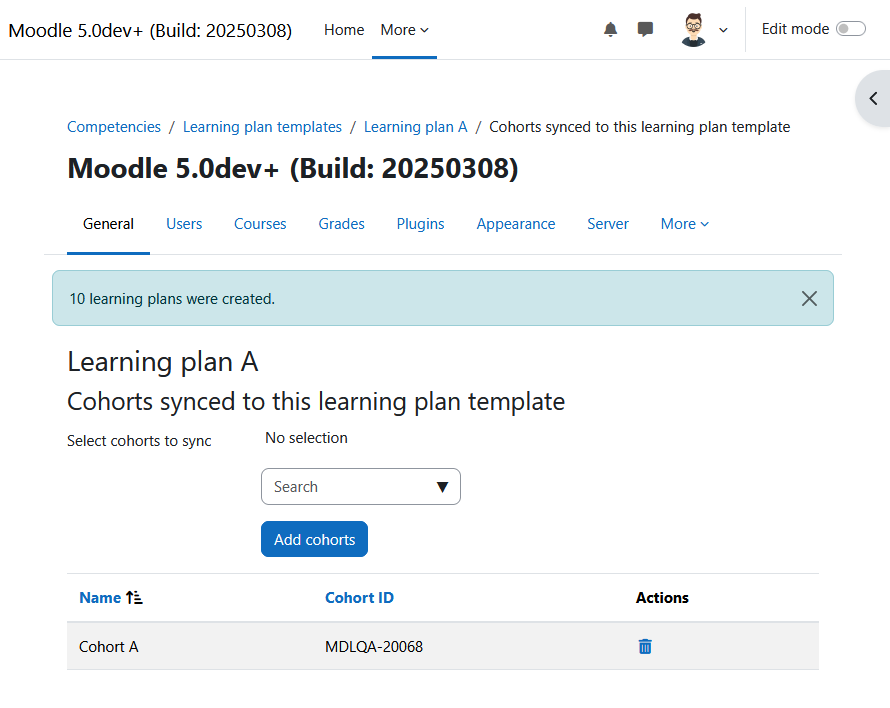Screen dimensions: 890x708
Task: Open the notifications bell icon
Action: click(610, 30)
